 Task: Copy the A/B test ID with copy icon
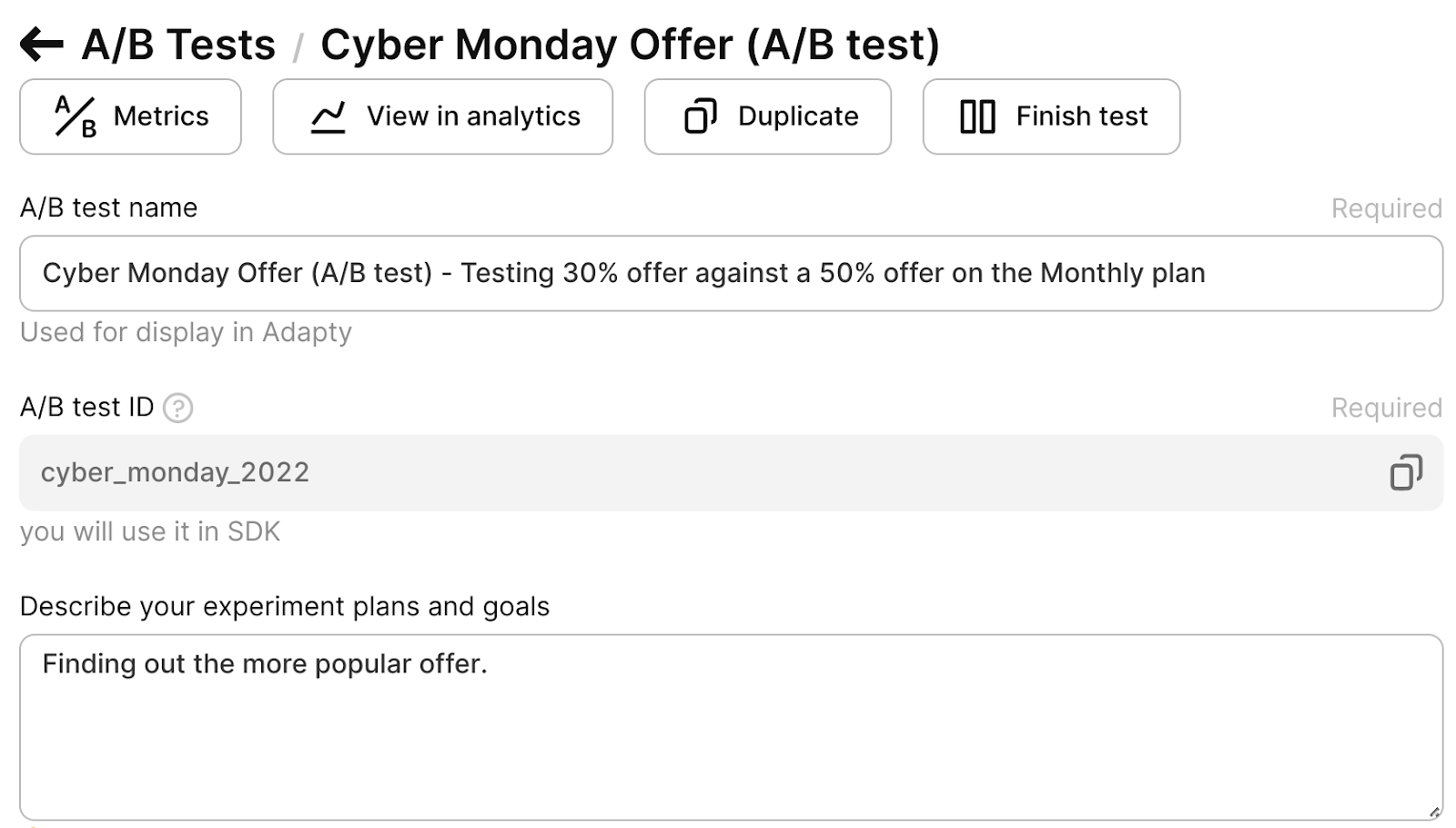1406,472
